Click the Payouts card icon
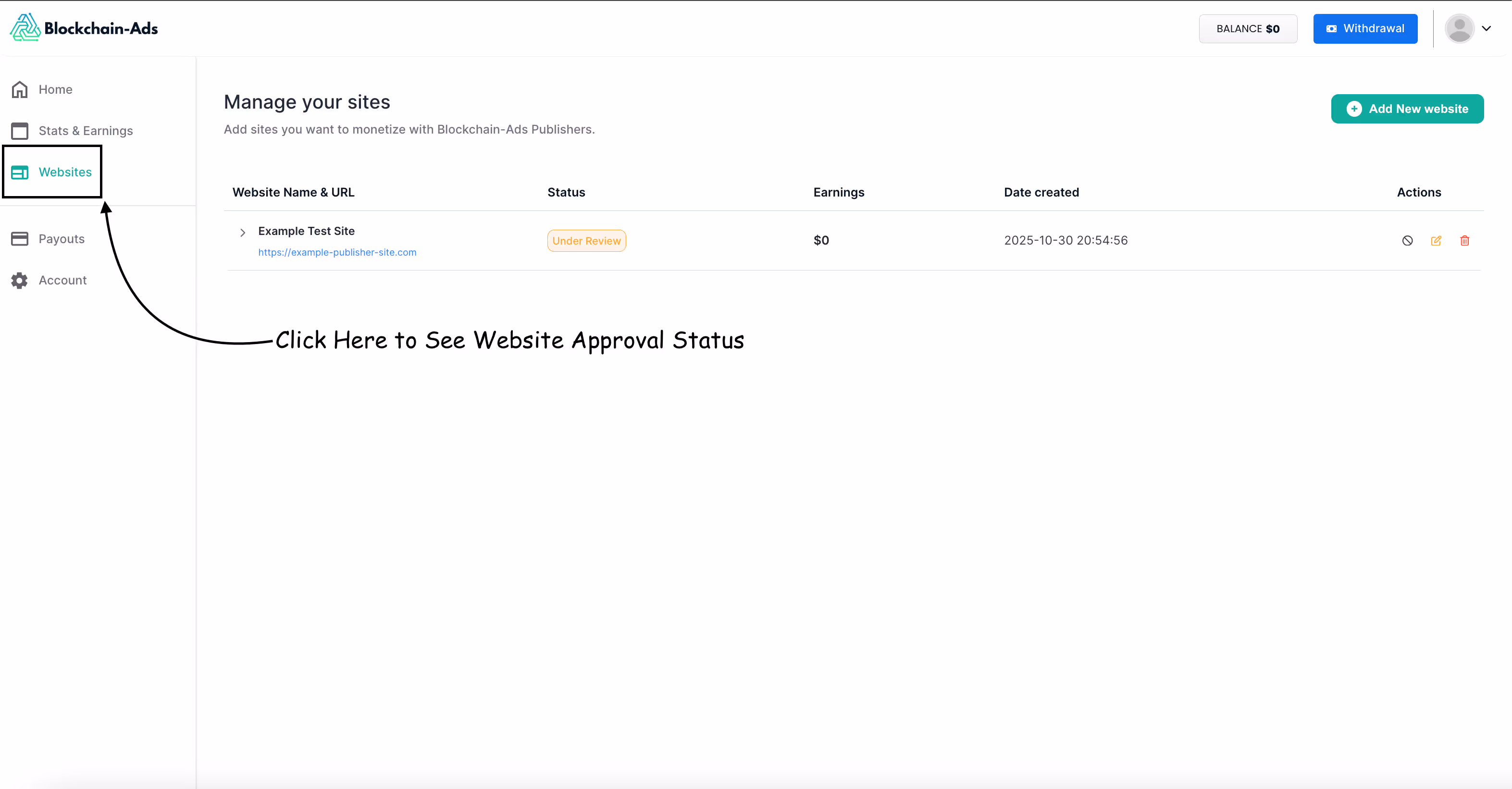 coord(19,238)
